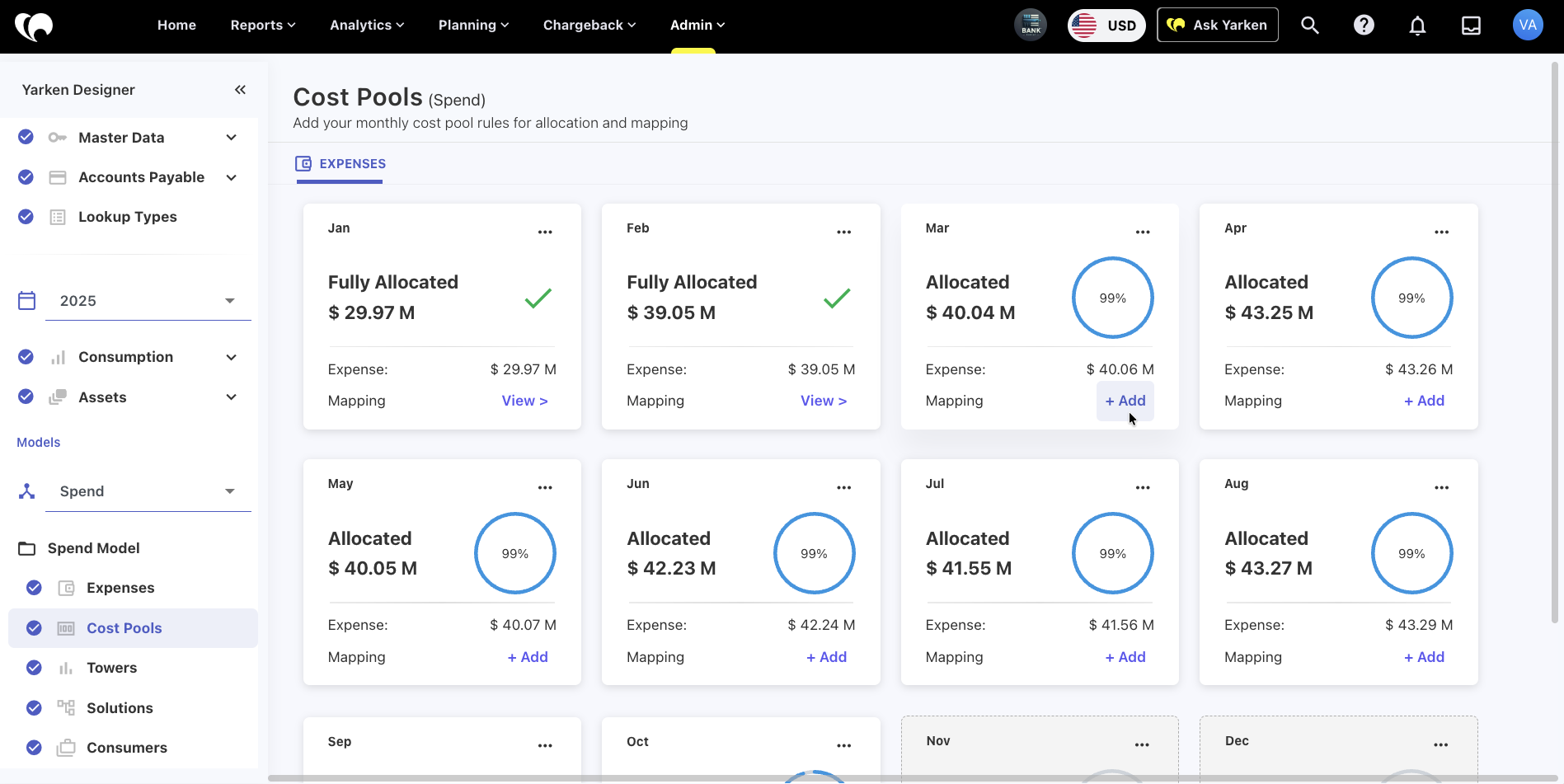Open the Analytics dropdown menu
The image size is (1564, 784).
(x=367, y=26)
